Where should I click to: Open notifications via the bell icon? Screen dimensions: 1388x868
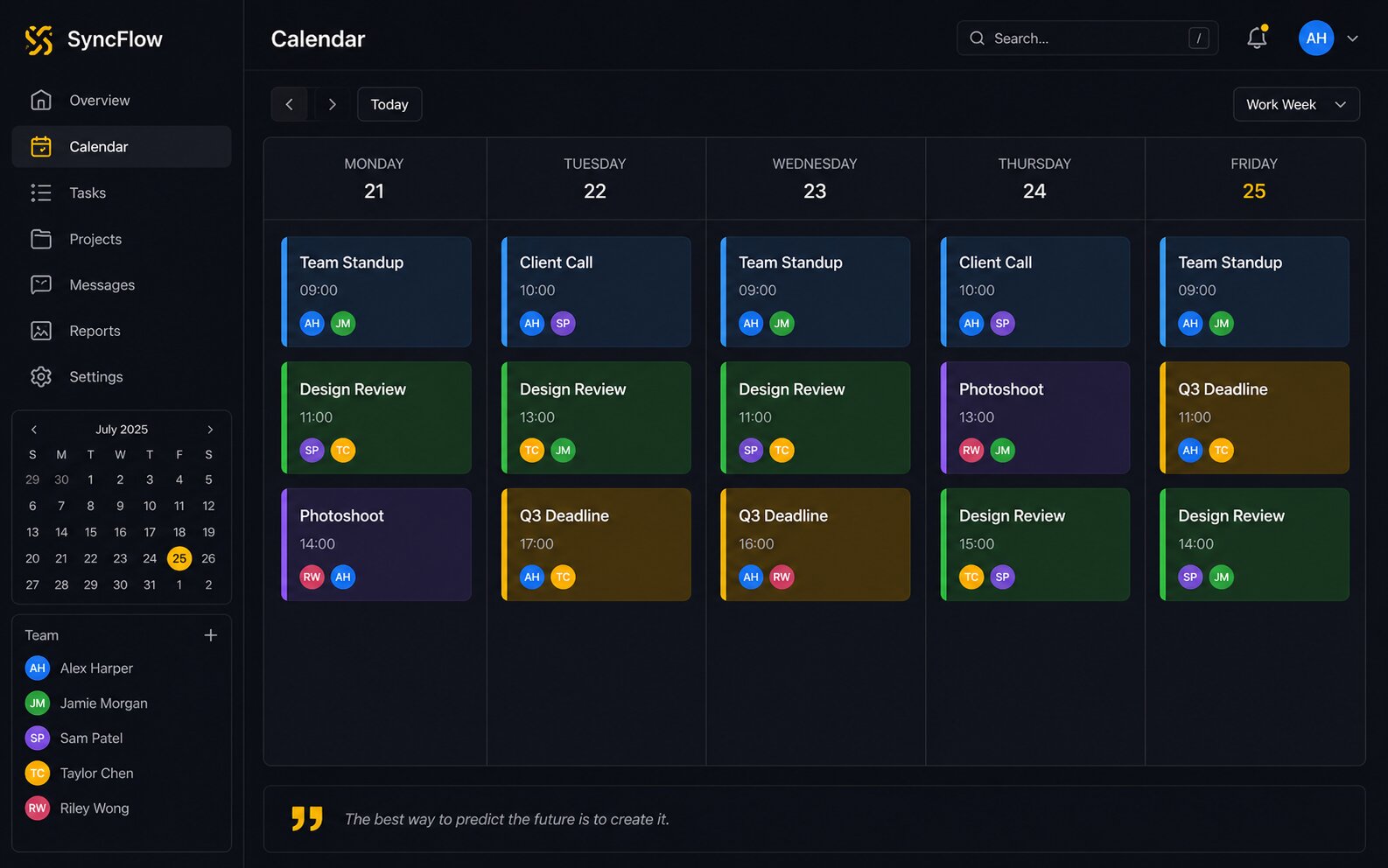pyautogui.click(x=1257, y=38)
